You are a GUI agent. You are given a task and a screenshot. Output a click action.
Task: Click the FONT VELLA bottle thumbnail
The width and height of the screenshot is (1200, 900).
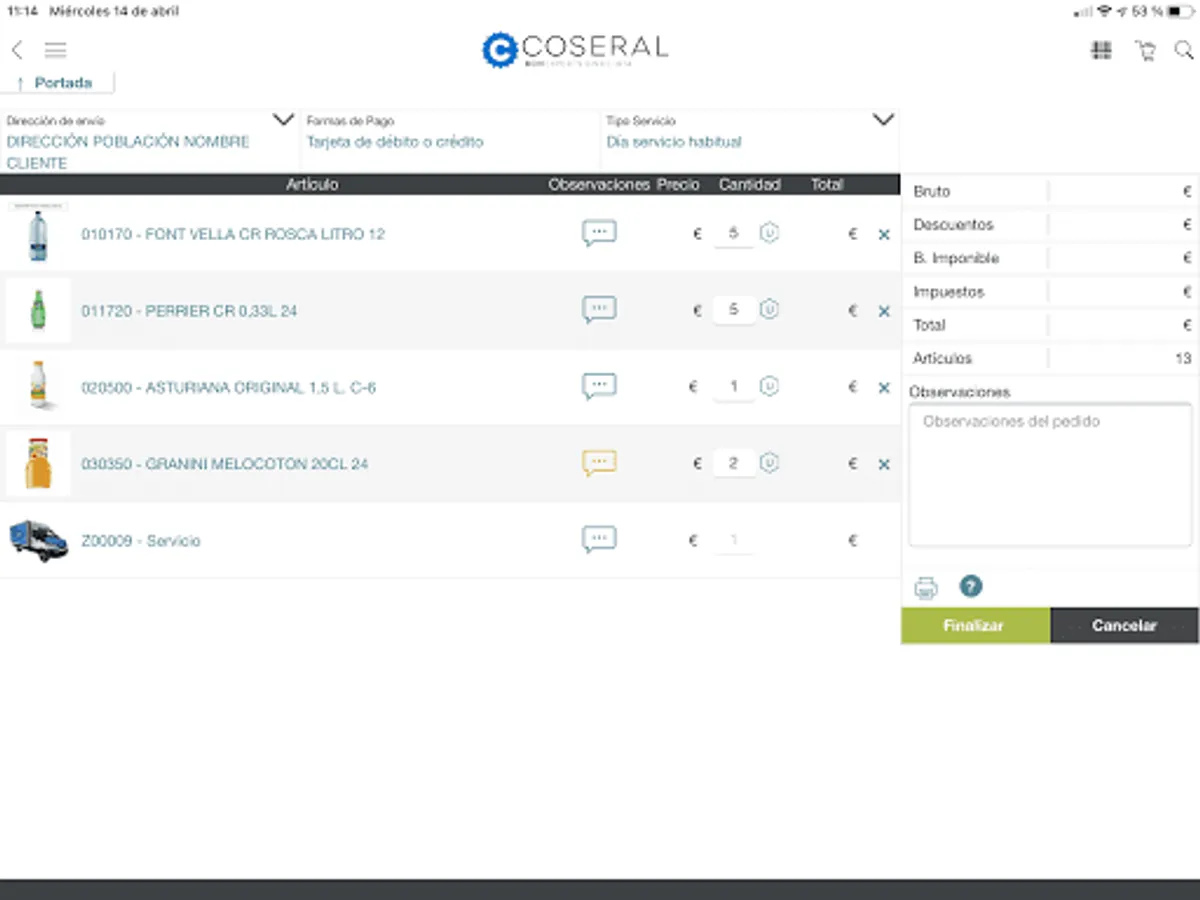(x=38, y=234)
